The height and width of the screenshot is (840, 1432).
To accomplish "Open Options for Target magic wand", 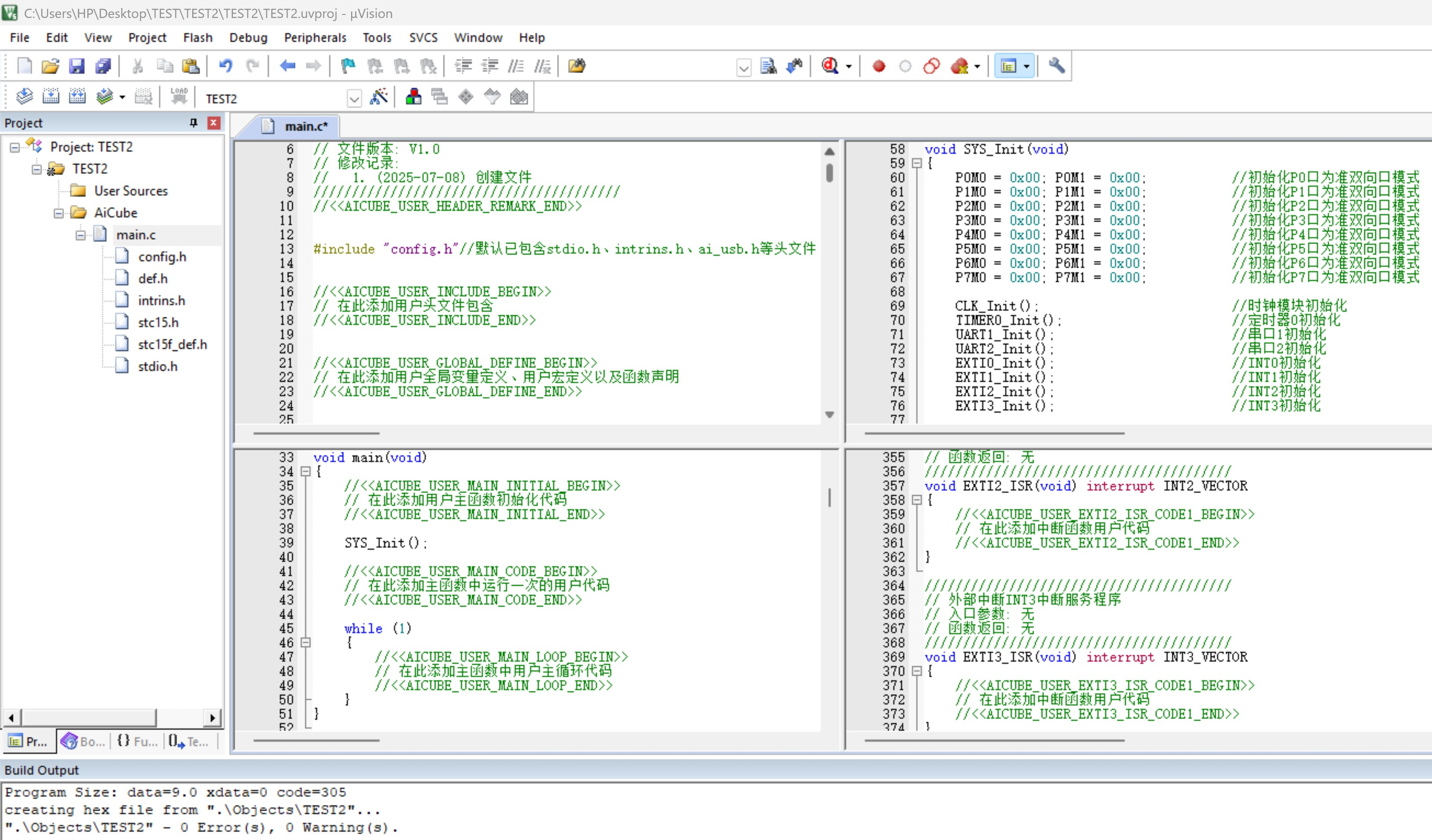I will 378,97.
